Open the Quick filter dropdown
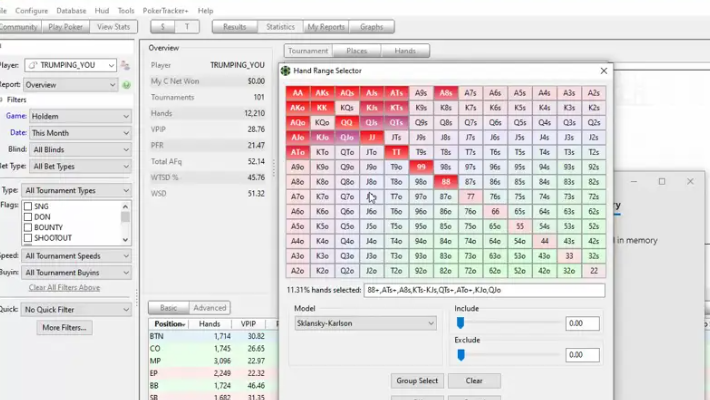This screenshot has width=710, height=400. tap(77, 310)
